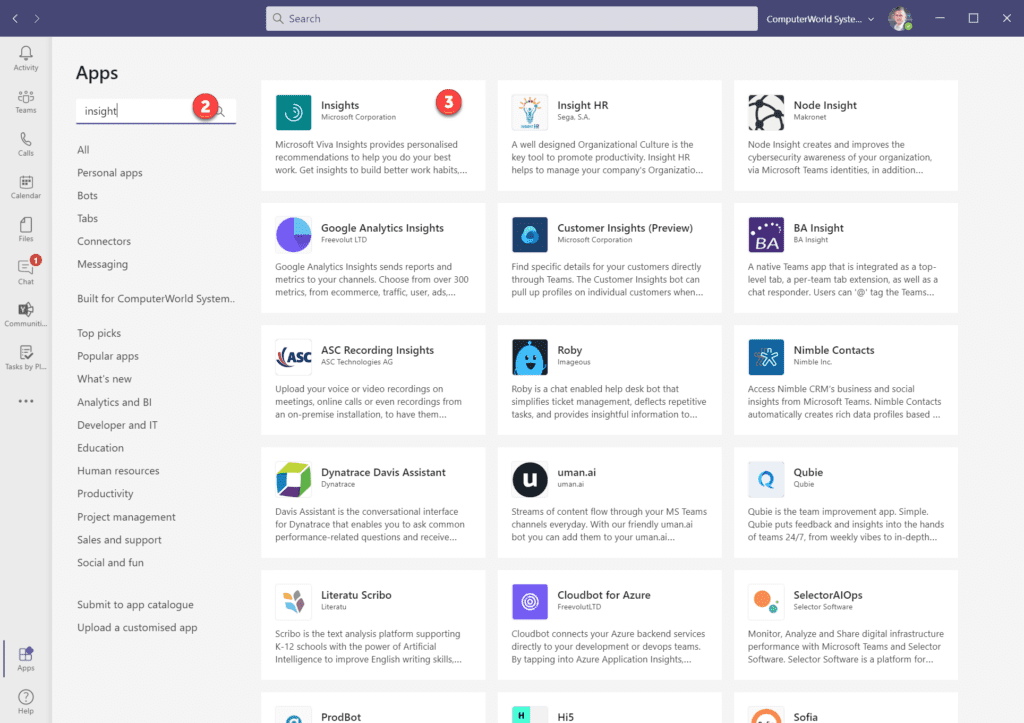Screen dimensions: 1024x723
Task: Go back with the left arrow
Action: pyautogui.click(x=15, y=18)
